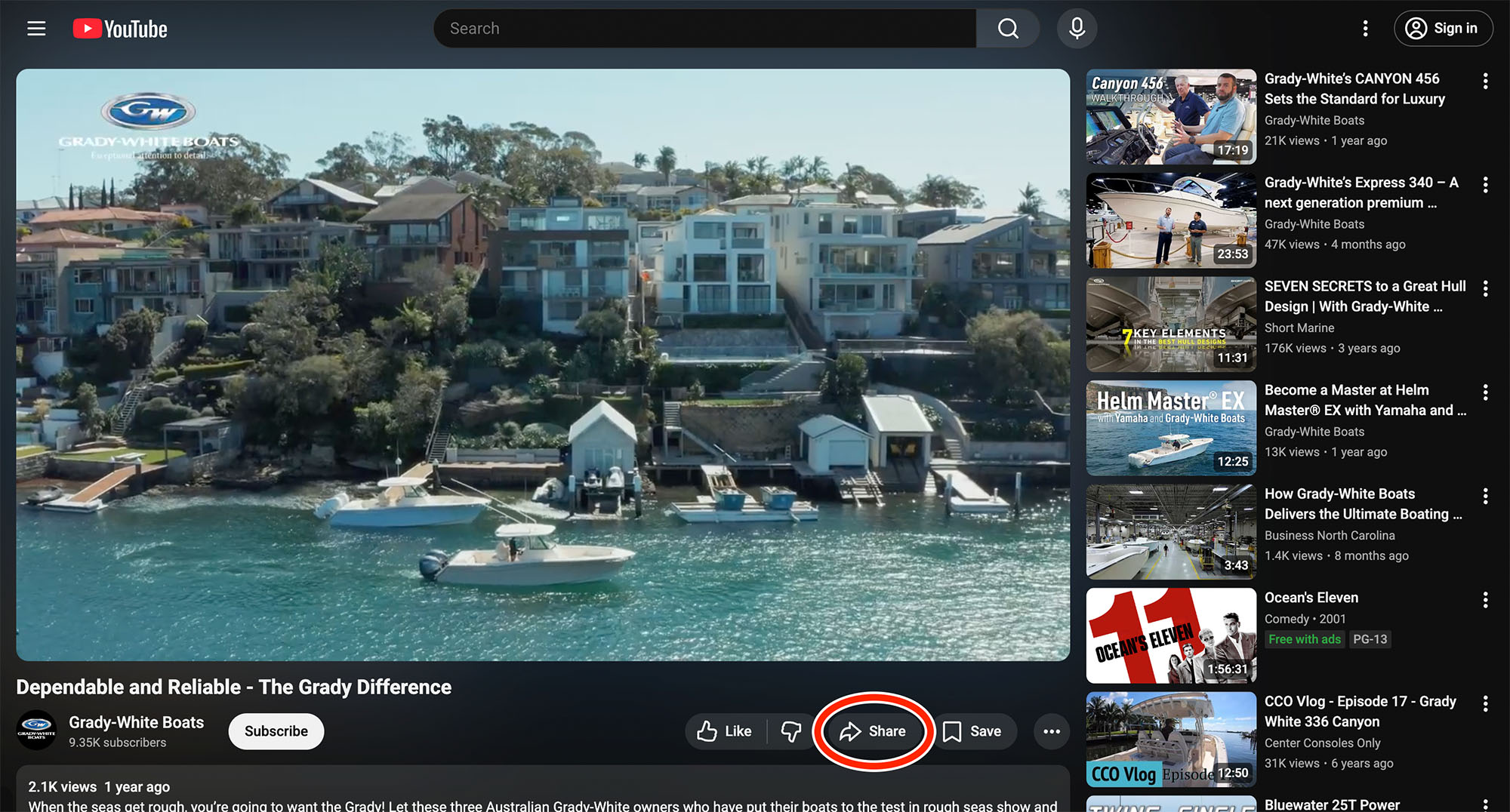Screen dimensions: 1510x812
Task: Click the main video player
Action: pos(543,365)
